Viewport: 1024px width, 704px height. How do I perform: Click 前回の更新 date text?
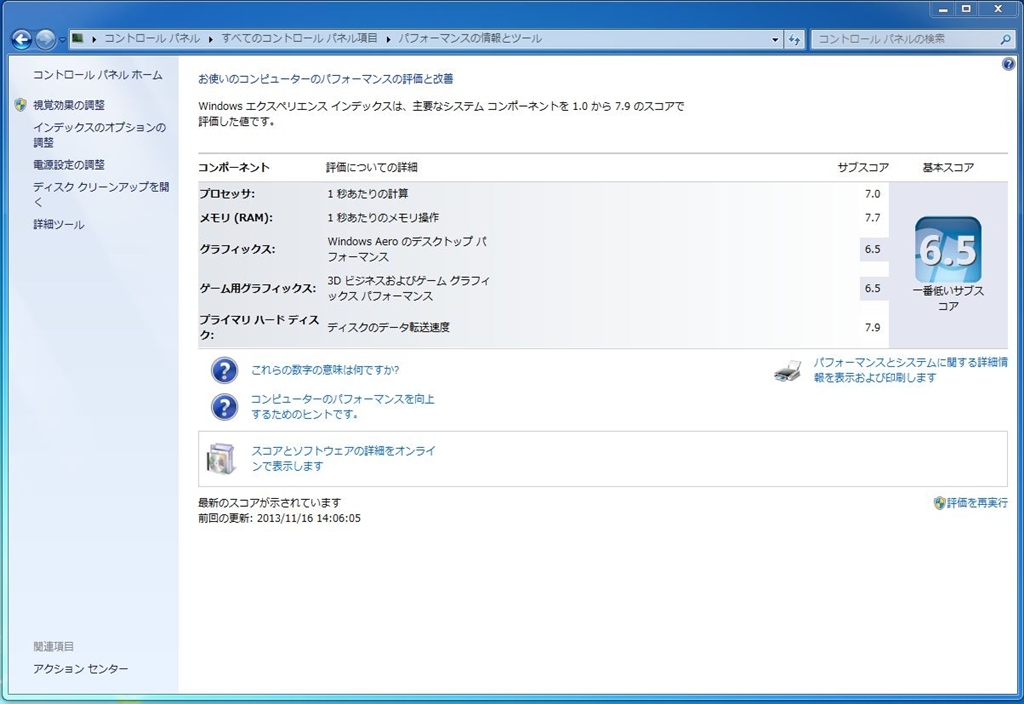point(280,518)
